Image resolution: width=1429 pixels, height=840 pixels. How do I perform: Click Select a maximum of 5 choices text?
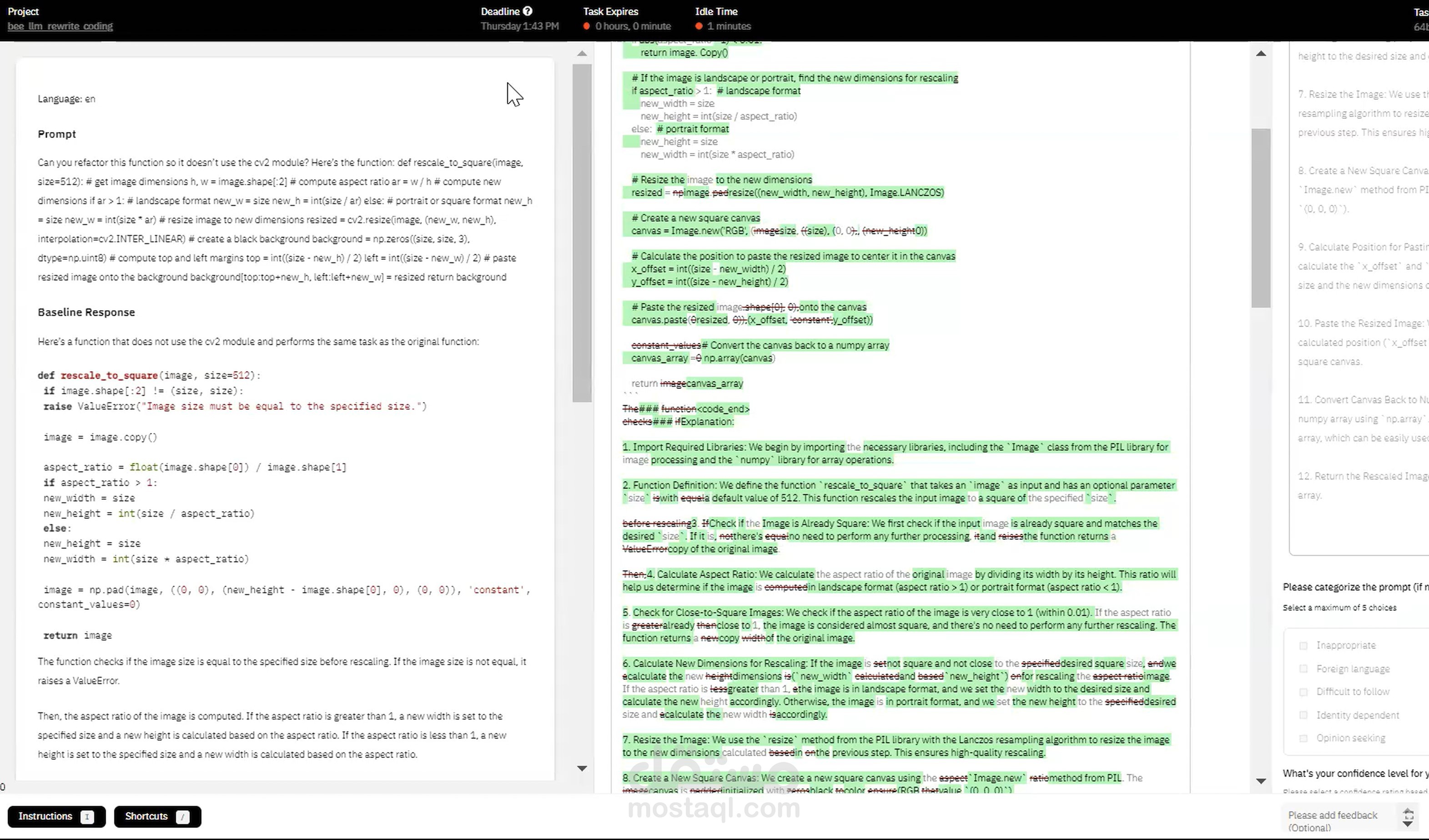click(x=1339, y=608)
